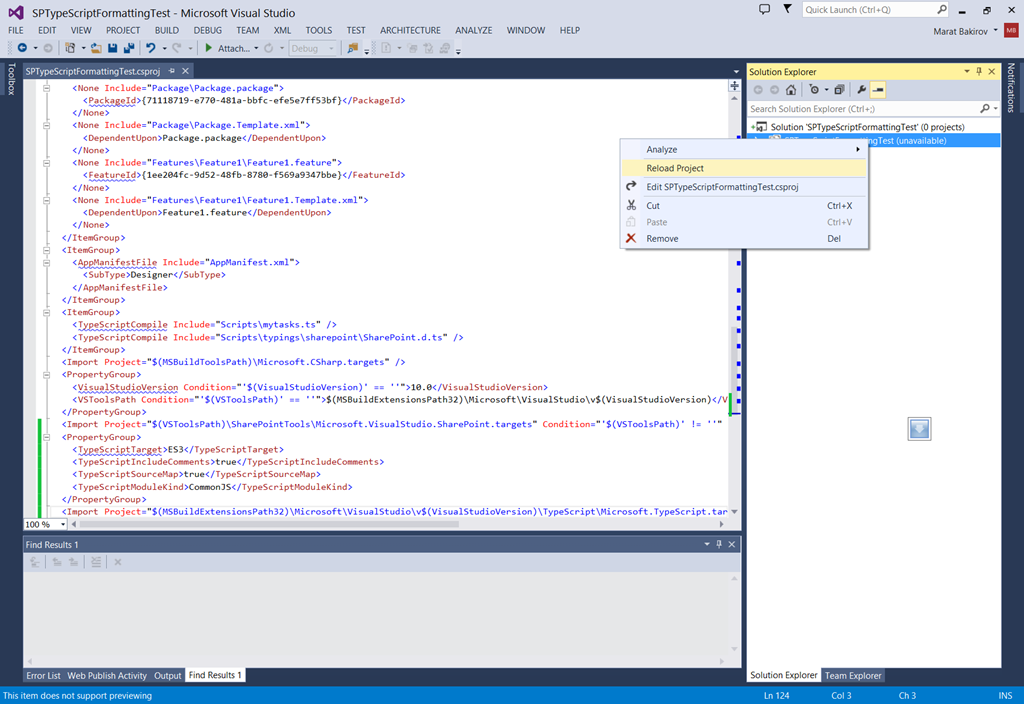Choose Remove from the context menu
The image size is (1024, 704).
tap(744, 238)
